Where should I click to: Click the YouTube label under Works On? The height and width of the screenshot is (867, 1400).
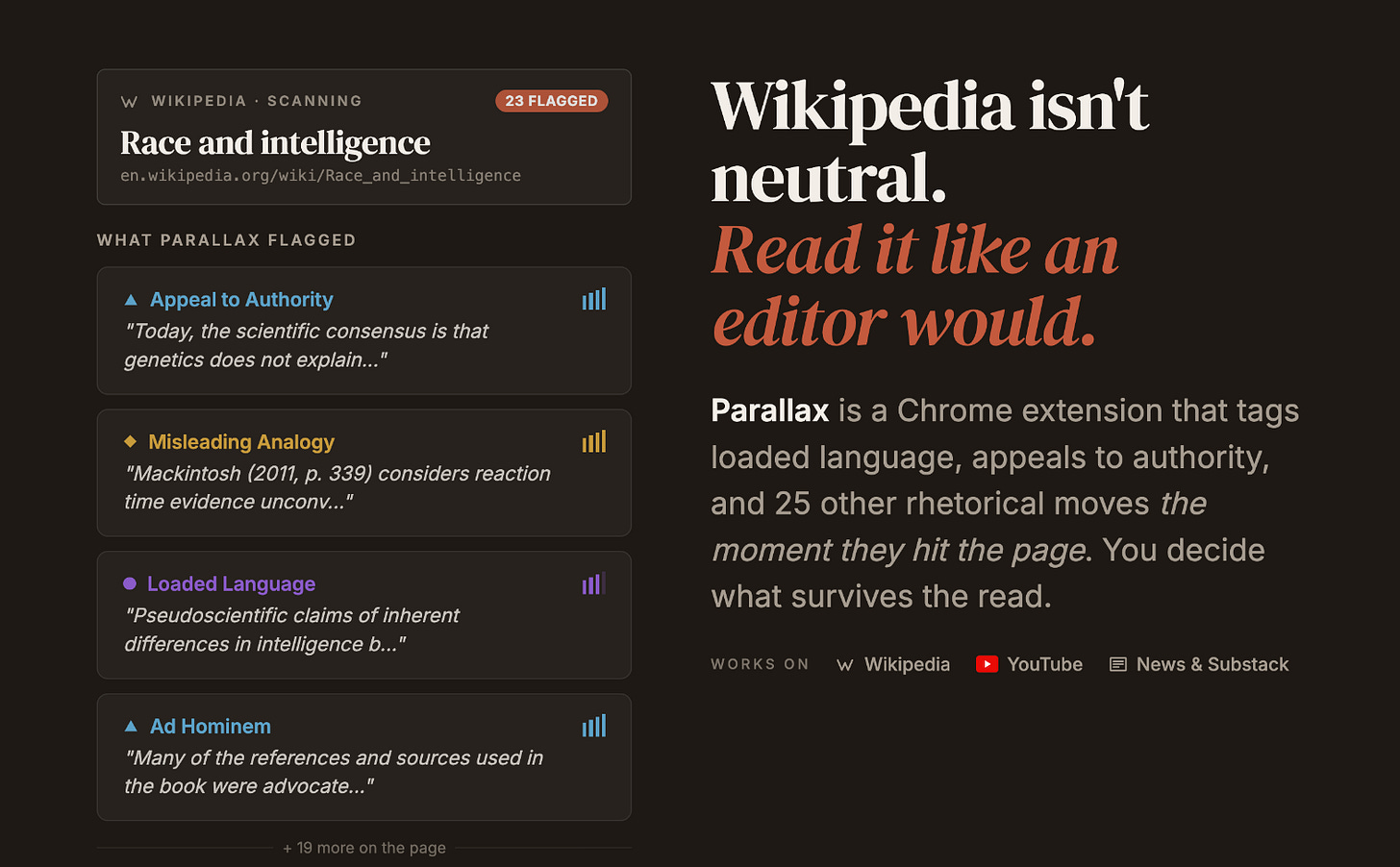[x=1044, y=664]
